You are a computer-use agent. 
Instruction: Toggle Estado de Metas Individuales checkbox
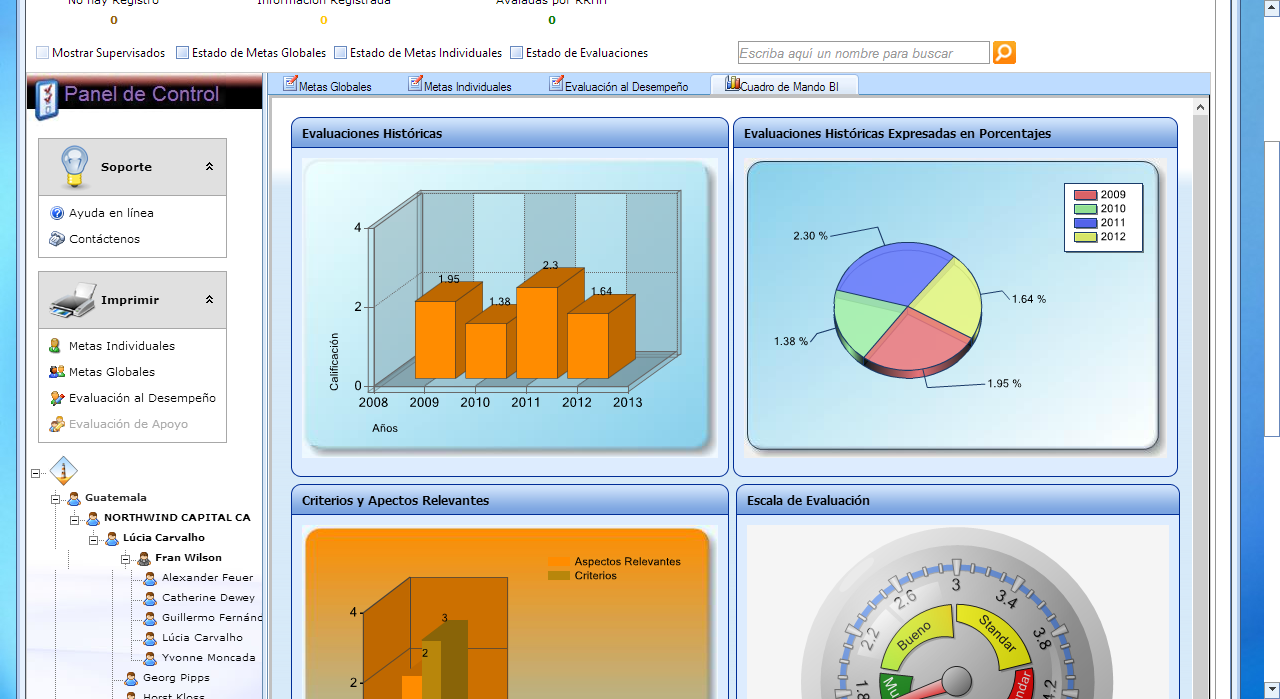pyautogui.click(x=340, y=53)
